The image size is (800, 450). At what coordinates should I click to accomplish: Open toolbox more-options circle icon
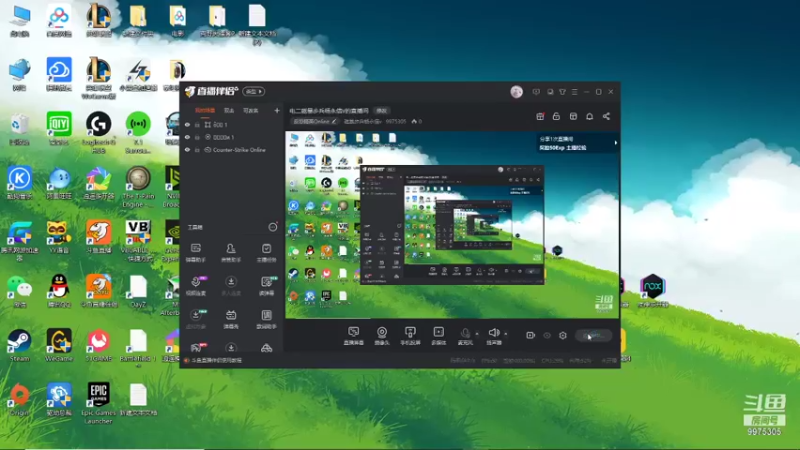point(273,227)
